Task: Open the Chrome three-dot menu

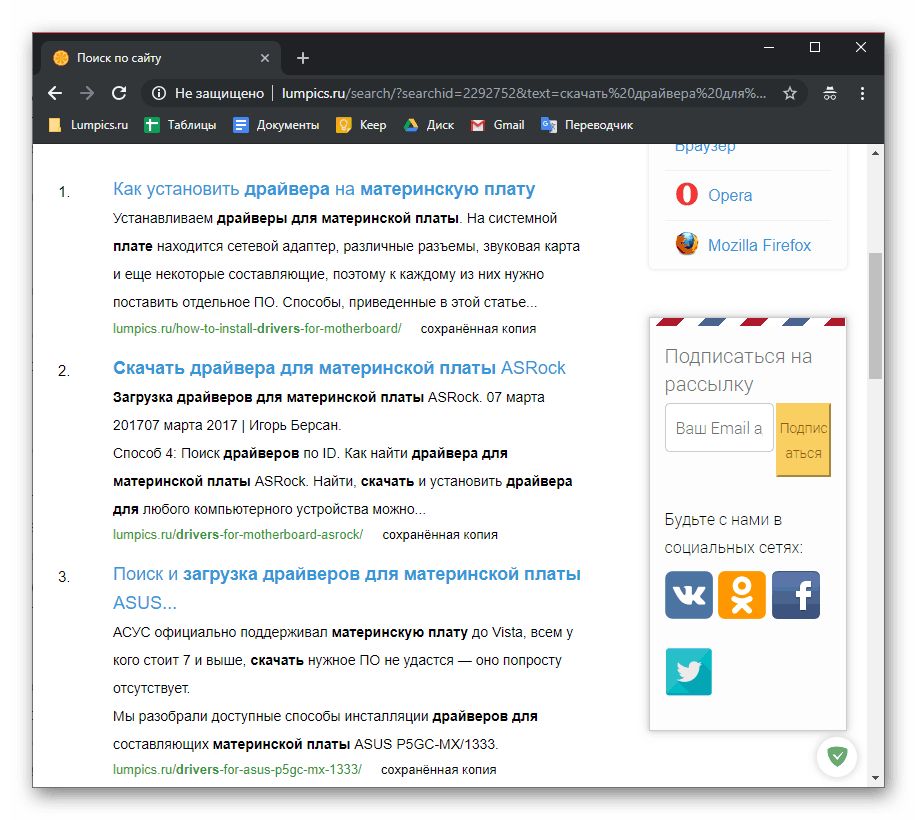Action: [862, 93]
